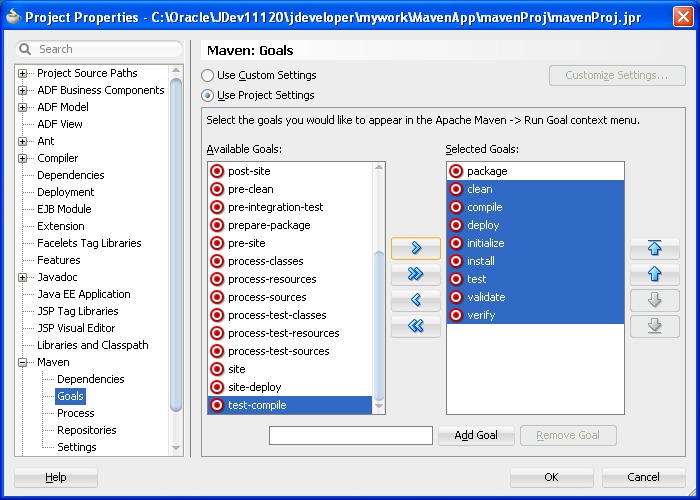Expand the ADF Model node
The width and height of the screenshot is (700, 500).
(x=22, y=107)
